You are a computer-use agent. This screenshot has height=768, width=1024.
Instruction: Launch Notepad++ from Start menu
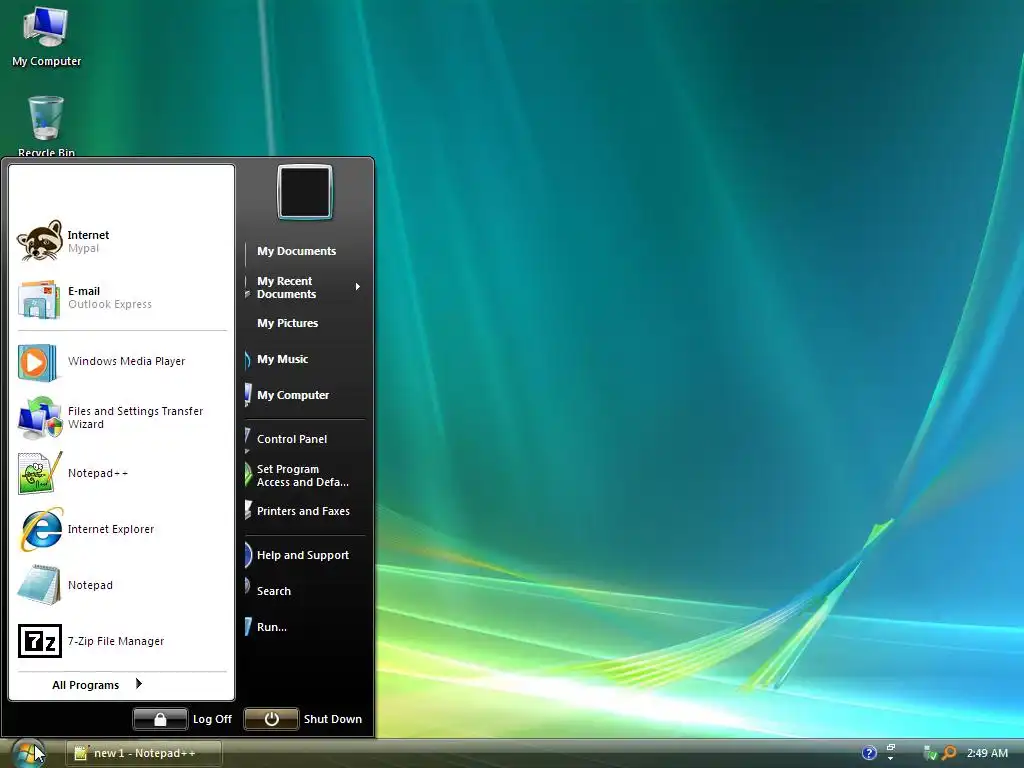[x=121, y=473]
